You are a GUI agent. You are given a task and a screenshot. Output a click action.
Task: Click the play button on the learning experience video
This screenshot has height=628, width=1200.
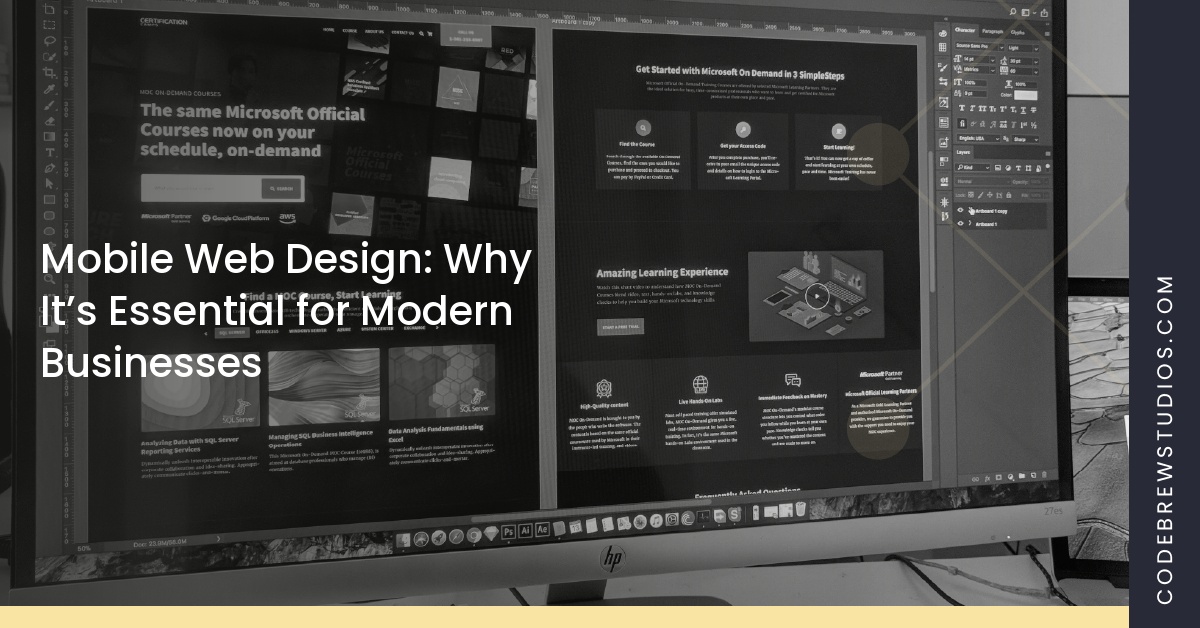[818, 296]
